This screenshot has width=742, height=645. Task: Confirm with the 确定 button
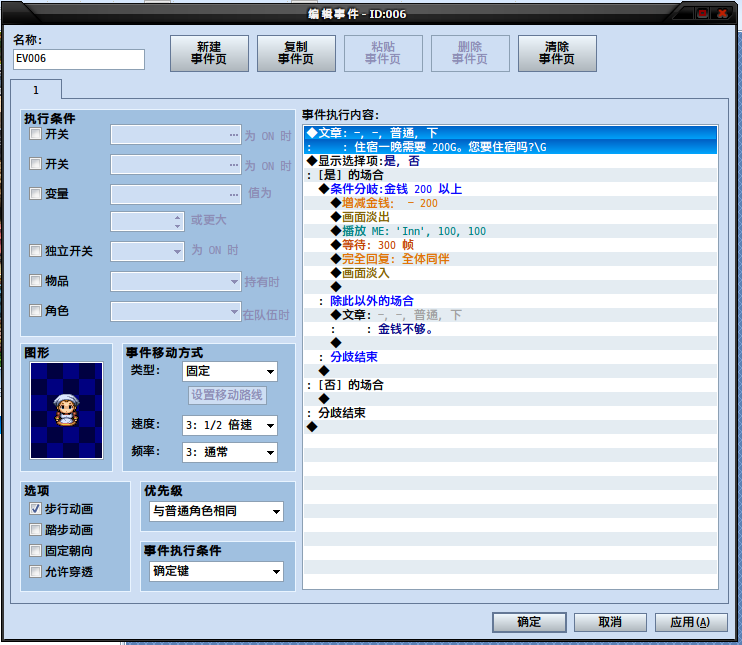(x=529, y=622)
